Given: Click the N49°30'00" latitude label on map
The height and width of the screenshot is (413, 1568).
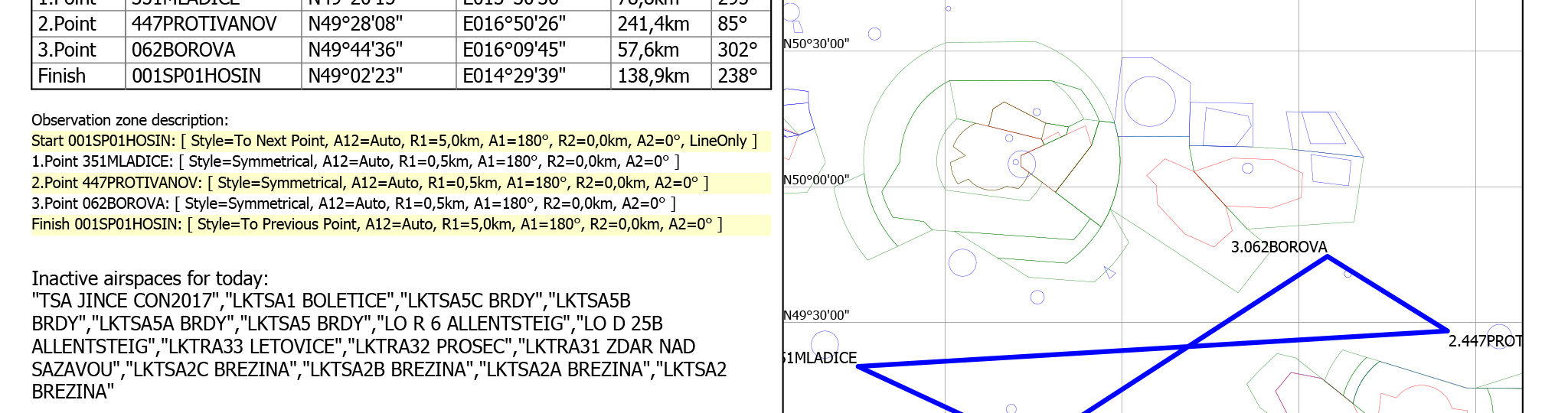Looking at the screenshot, I should tap(816, 315).
